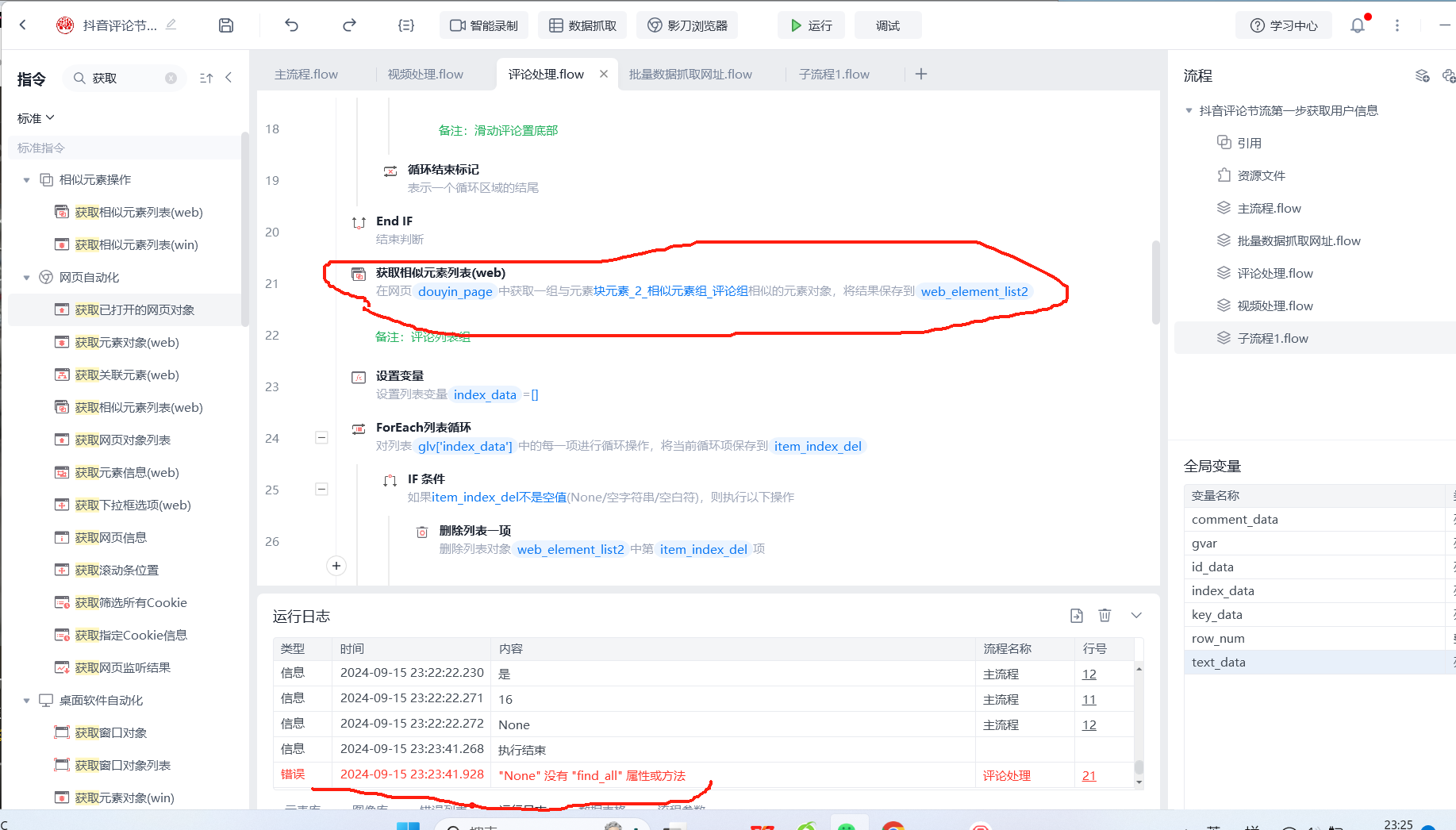Click the add-flow icon in 流程 panel header
The width and height of the screenshot is (1456, 830).
click(x=1422, y=75)
